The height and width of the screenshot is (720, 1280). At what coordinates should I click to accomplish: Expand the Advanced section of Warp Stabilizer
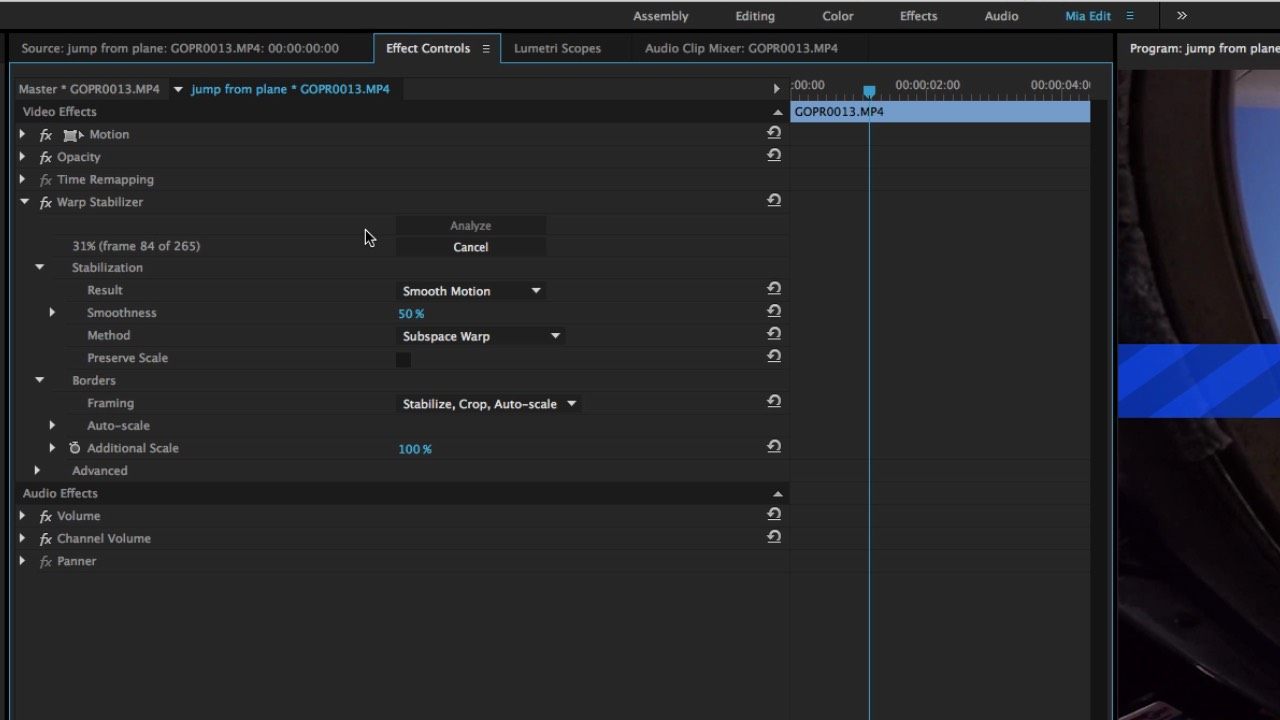pos(38,470)
